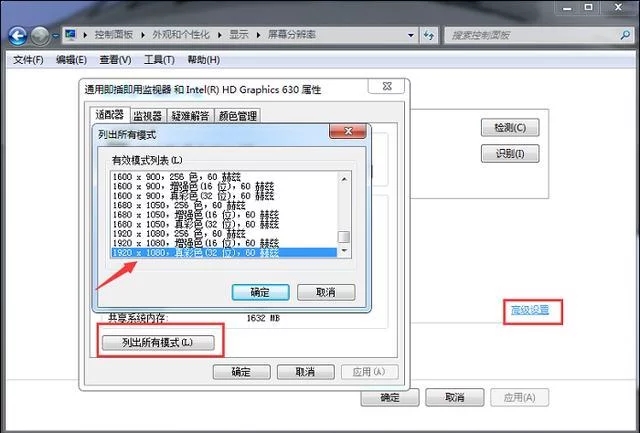Click the Back navigation arrow
640x433 pixels.
click(17, 35)
